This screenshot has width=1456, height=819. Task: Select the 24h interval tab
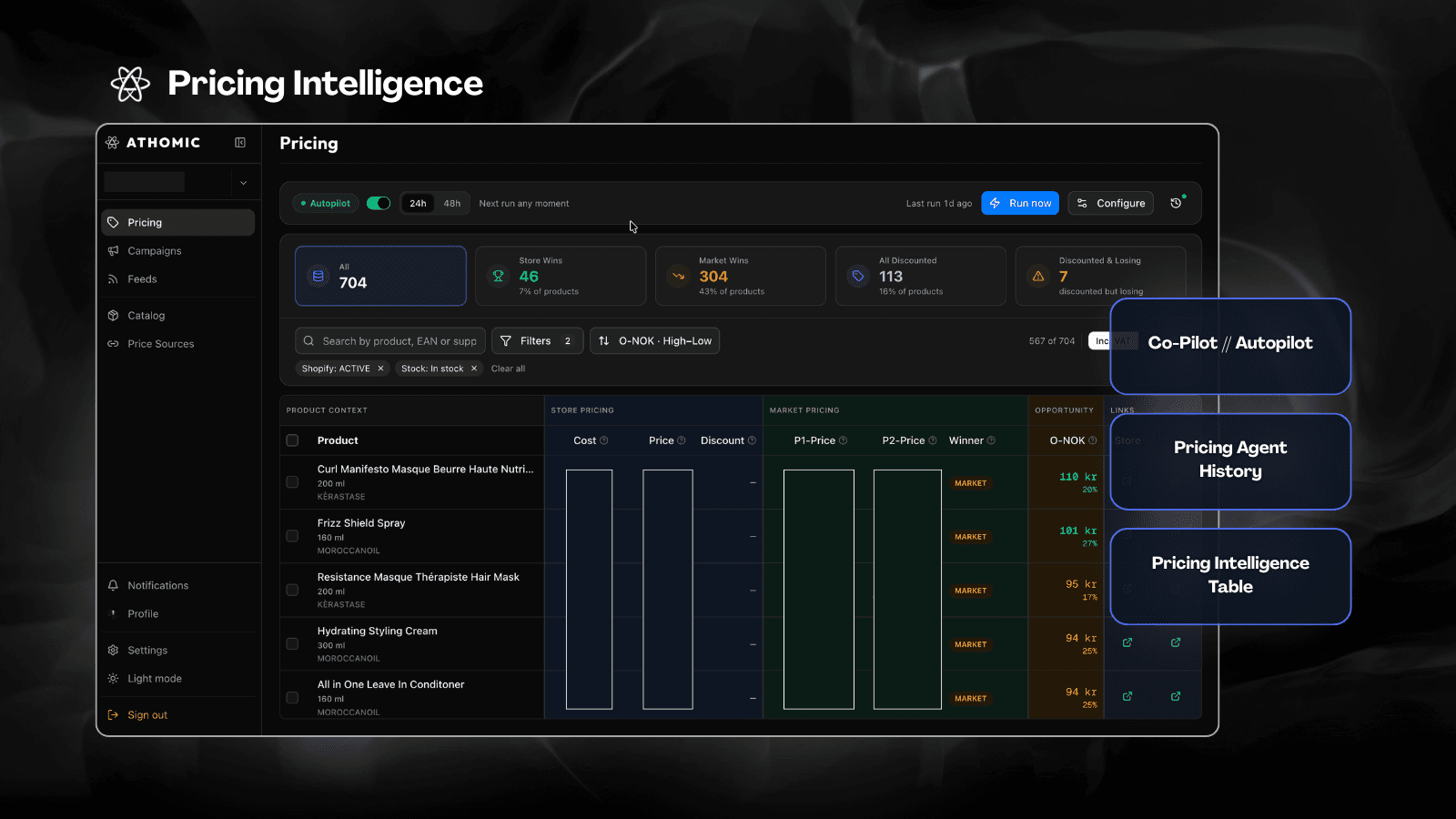[418, 203]
